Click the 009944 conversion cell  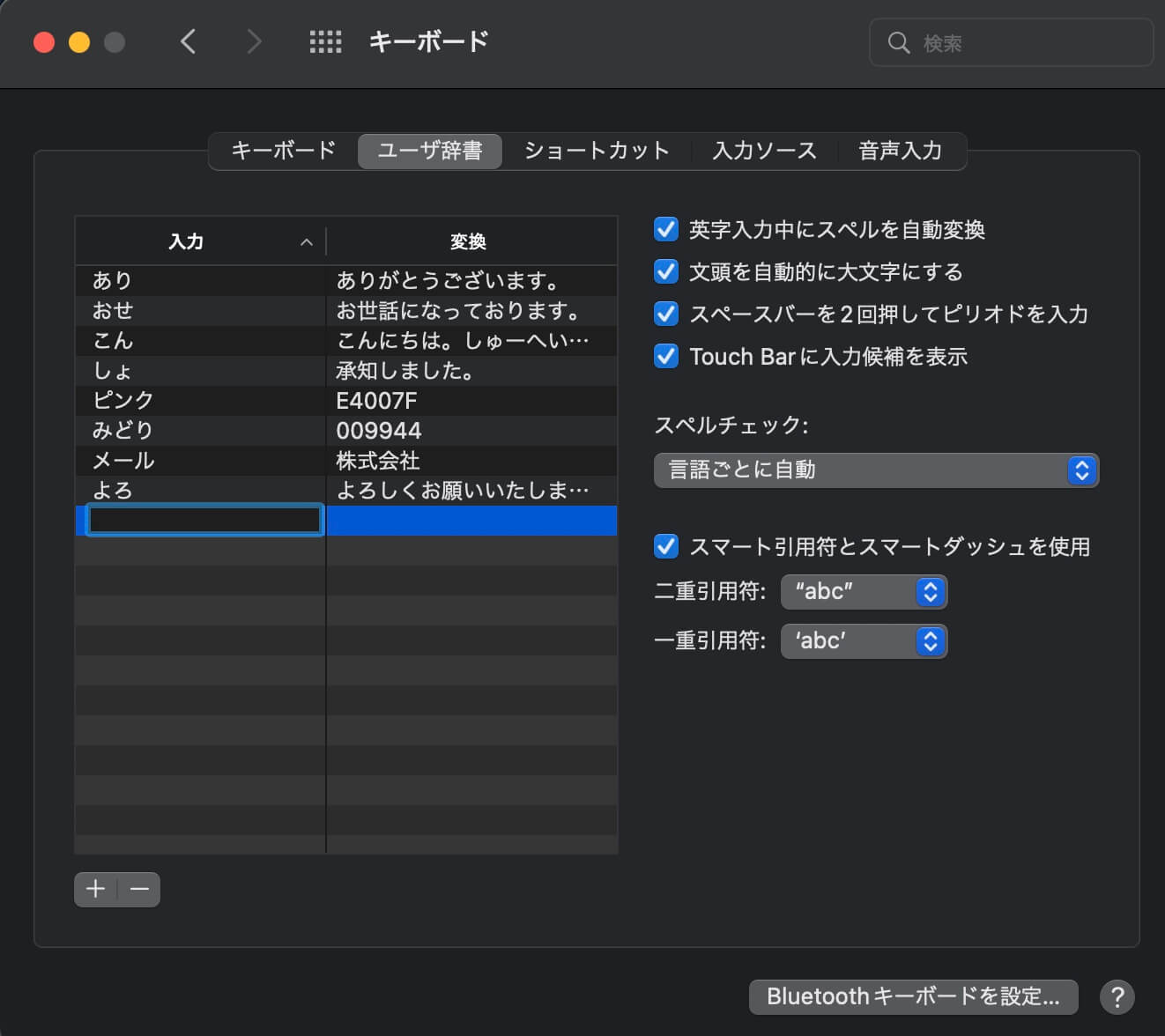(471, 430)
